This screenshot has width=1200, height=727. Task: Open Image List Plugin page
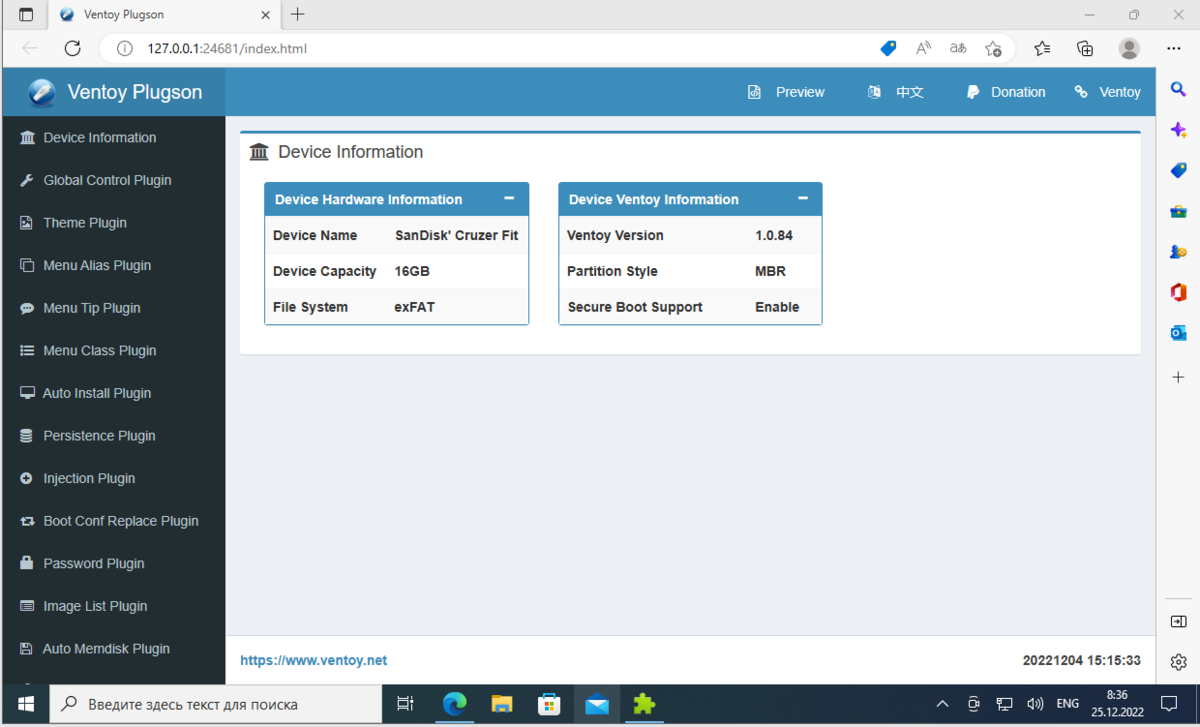point(112,606)
